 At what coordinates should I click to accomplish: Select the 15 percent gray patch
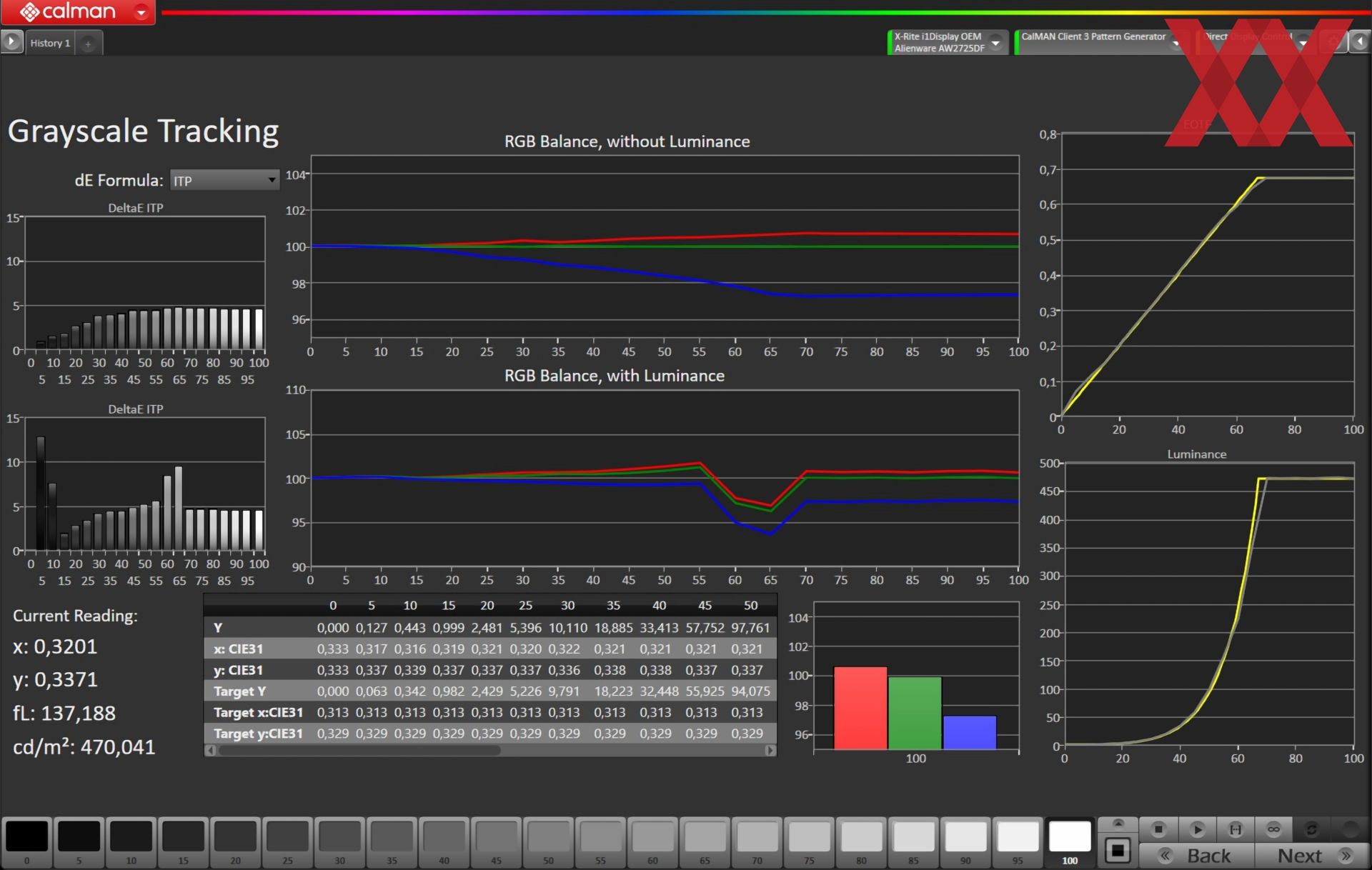(184, 841)
